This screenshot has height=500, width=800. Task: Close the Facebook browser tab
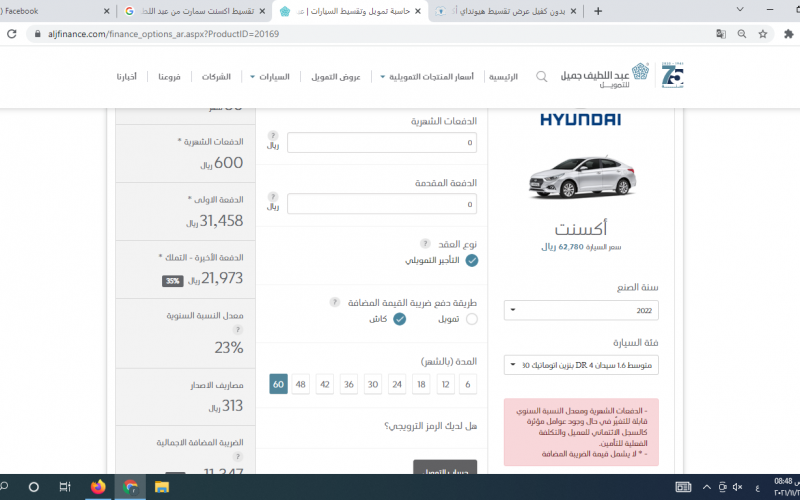106,11
